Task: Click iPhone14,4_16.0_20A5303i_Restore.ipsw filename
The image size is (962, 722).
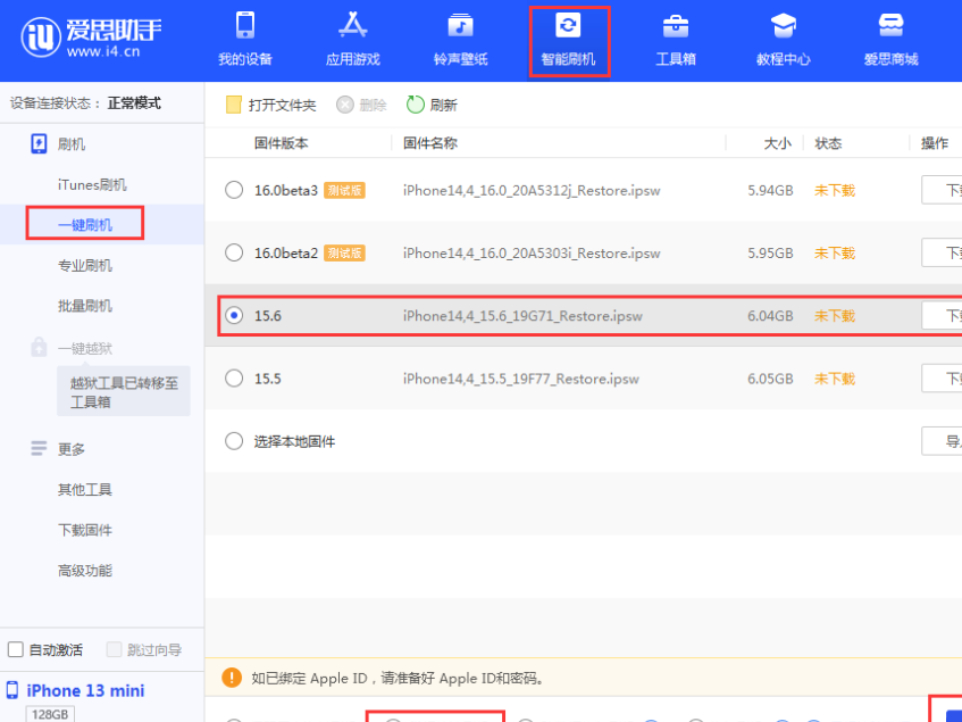Action: pyautogui.click(x=532, y=253)
